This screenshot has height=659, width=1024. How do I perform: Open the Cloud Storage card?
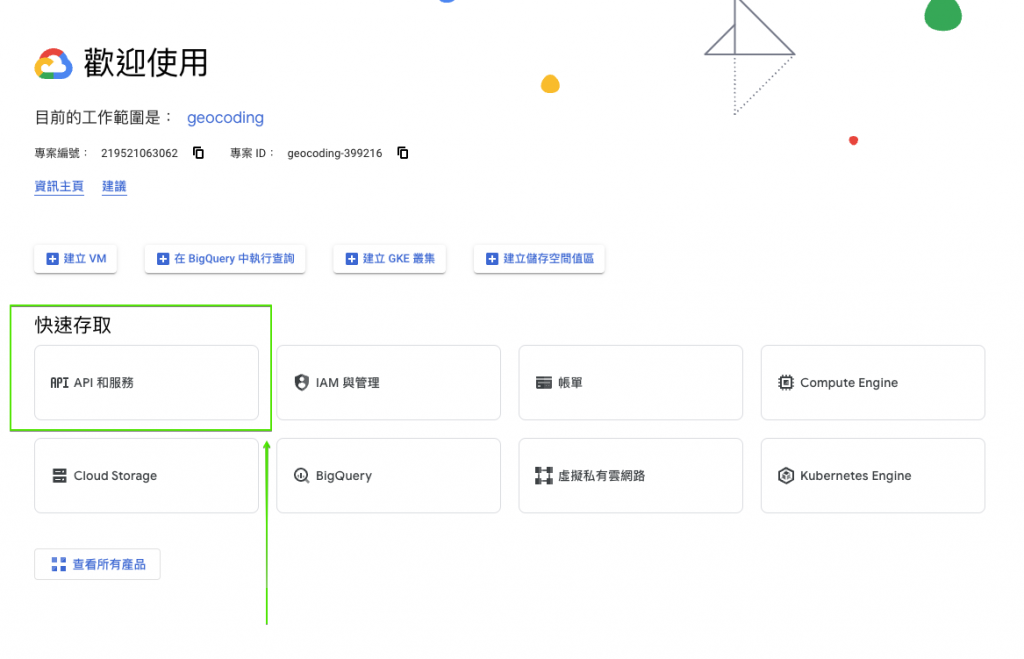(146, 475)
